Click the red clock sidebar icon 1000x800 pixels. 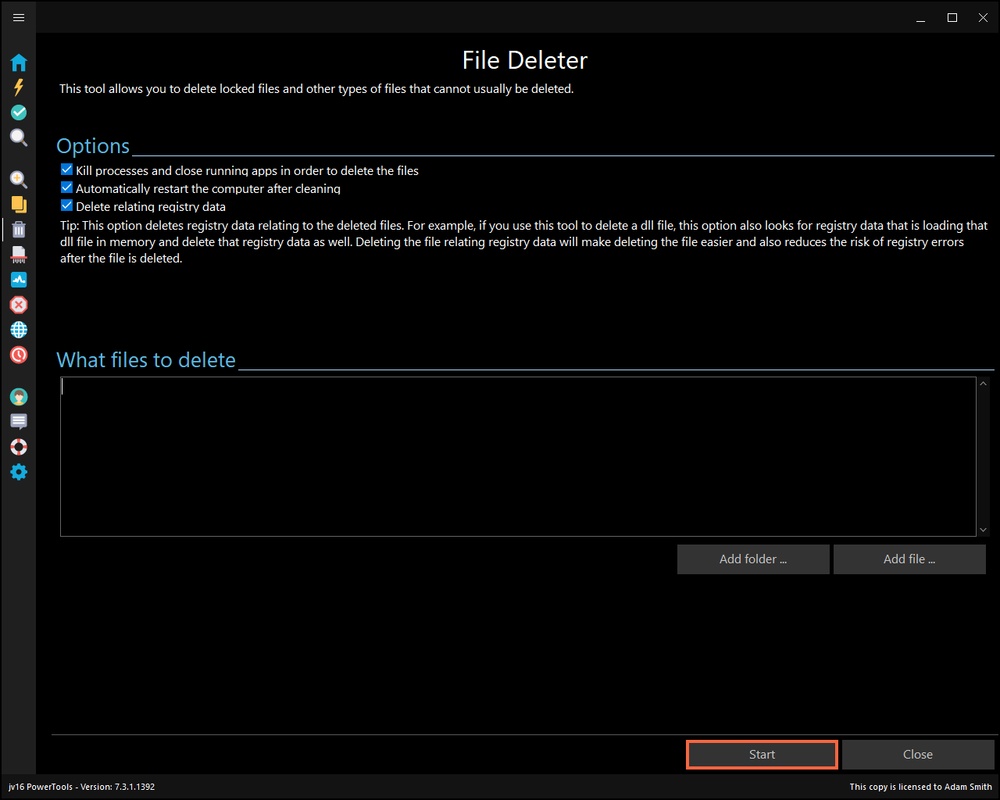pos(18,355)
